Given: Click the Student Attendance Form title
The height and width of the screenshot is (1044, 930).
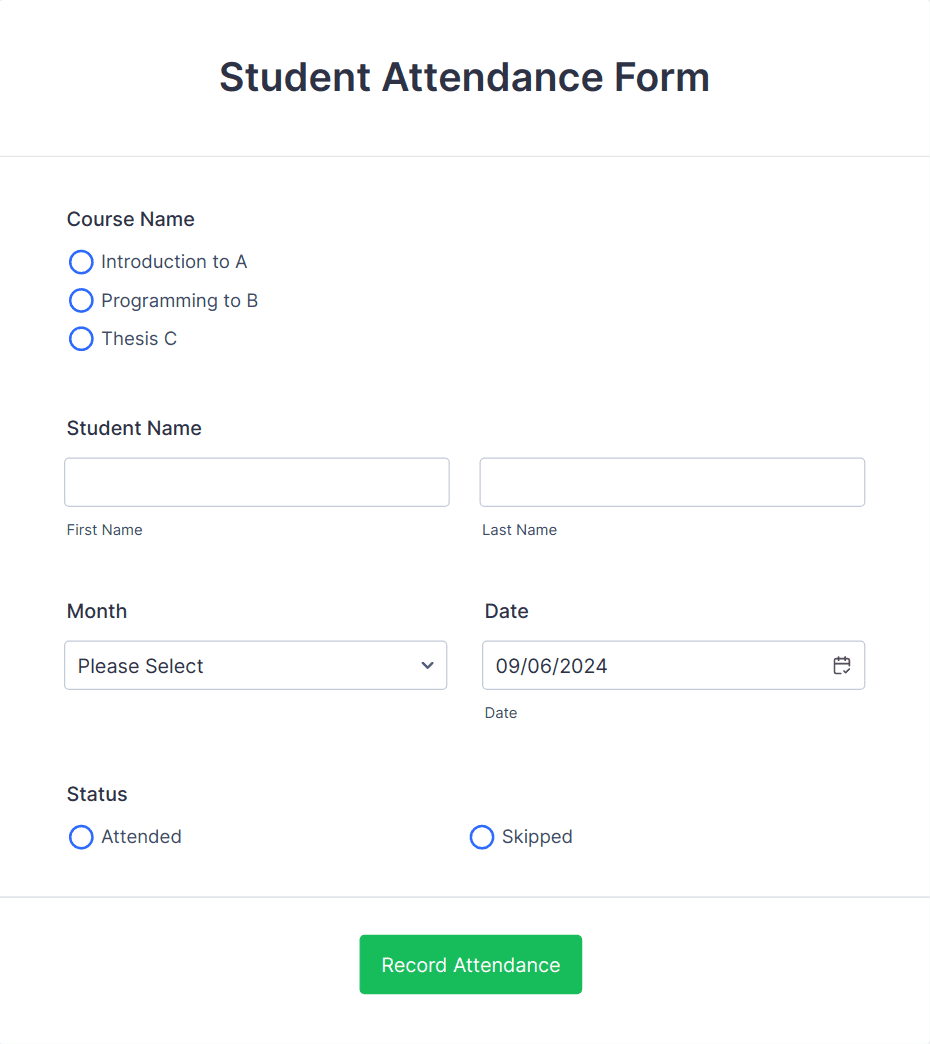Looking at the screenshot, I should coord(464,77).
